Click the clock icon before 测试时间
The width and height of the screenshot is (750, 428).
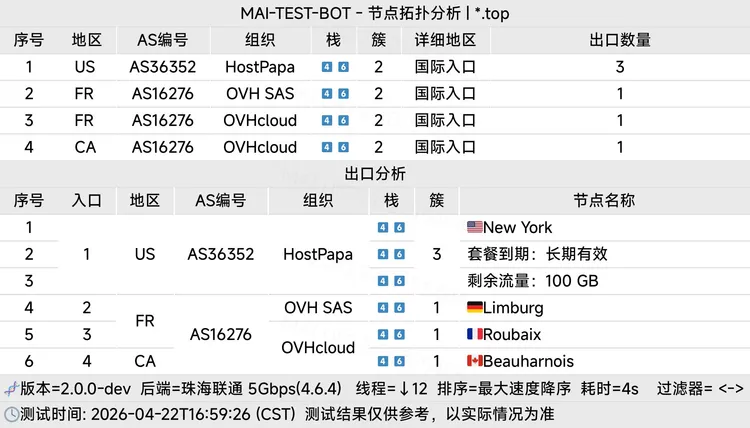[11, 413]
